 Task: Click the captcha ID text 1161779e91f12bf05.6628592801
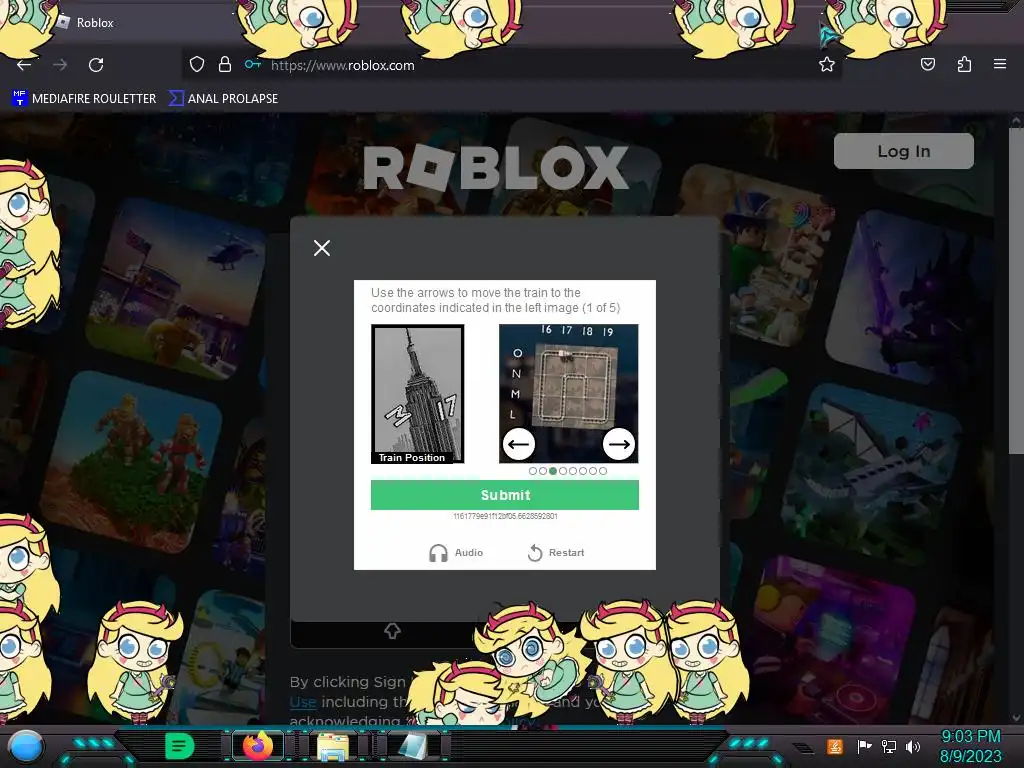[x=505, y=516]
